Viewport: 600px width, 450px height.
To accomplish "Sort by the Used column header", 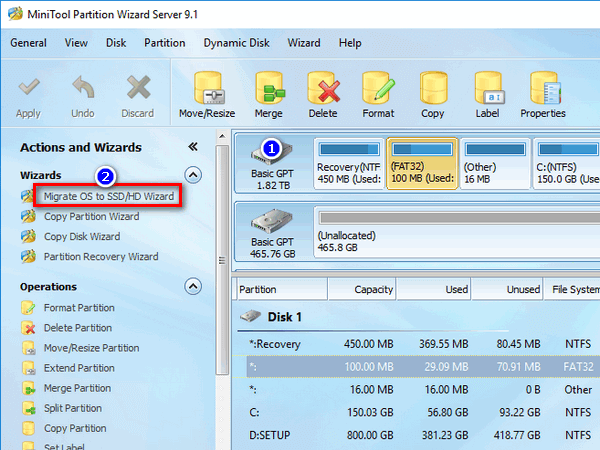I will [434, 290].
